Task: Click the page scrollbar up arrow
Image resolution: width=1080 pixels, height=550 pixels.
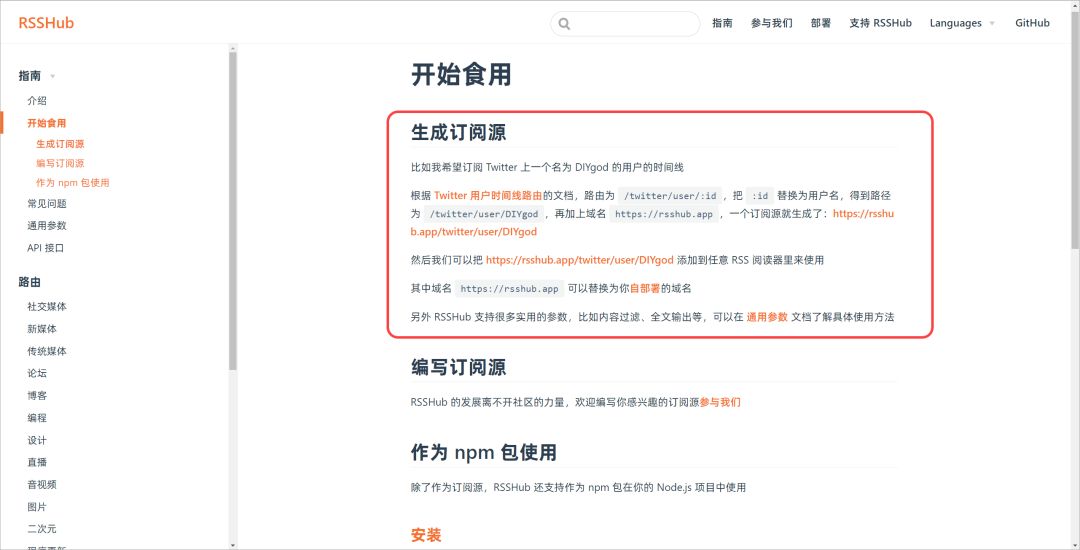Action: point(1075,5)
